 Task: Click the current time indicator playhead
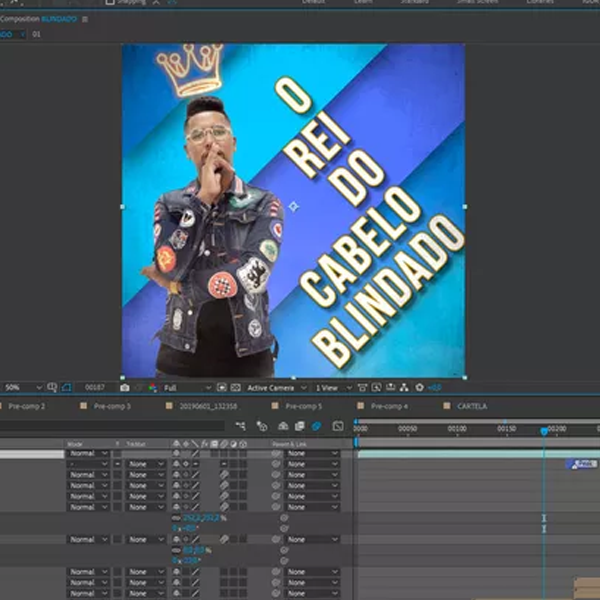[544, 431]
